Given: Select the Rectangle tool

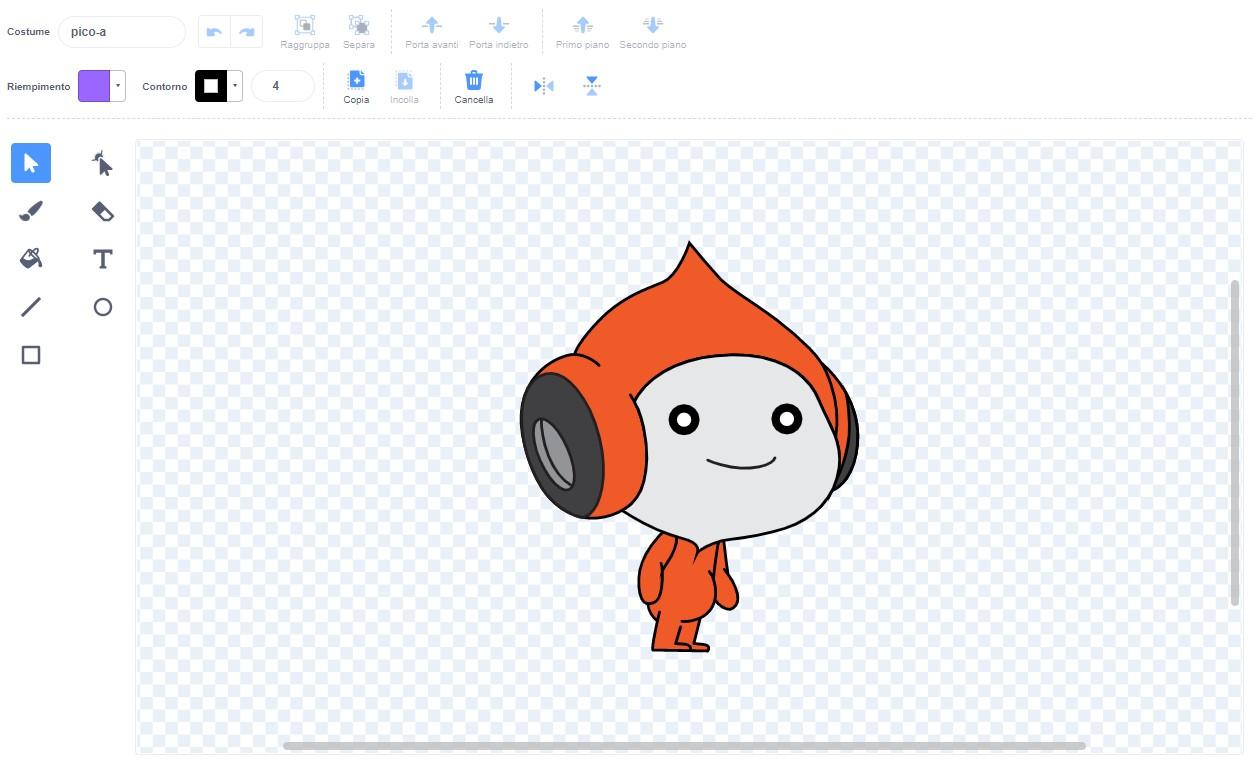Looking at the screenshot, I should click(31, 355).
